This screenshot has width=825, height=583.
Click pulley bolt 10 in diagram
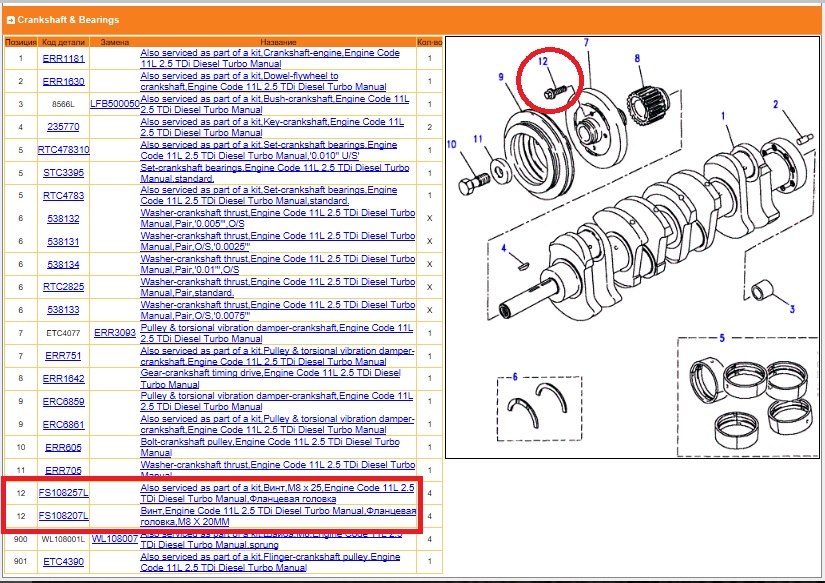coord(468,185)
